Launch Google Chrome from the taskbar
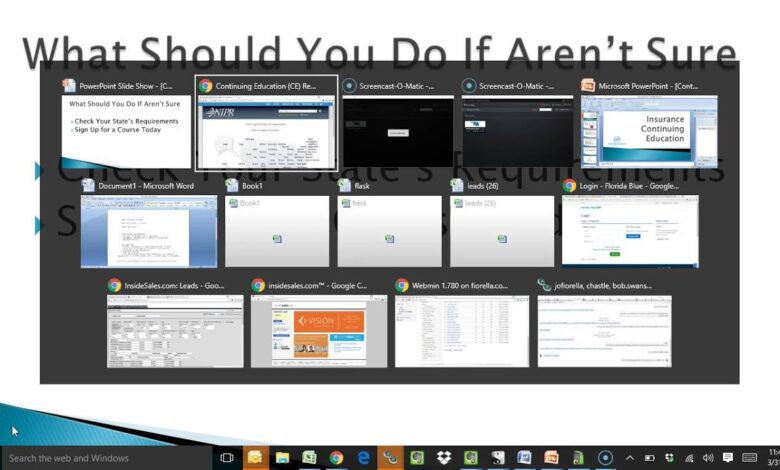Image resolution: width=780 pixels, height=470 pixels. [336, 458]
